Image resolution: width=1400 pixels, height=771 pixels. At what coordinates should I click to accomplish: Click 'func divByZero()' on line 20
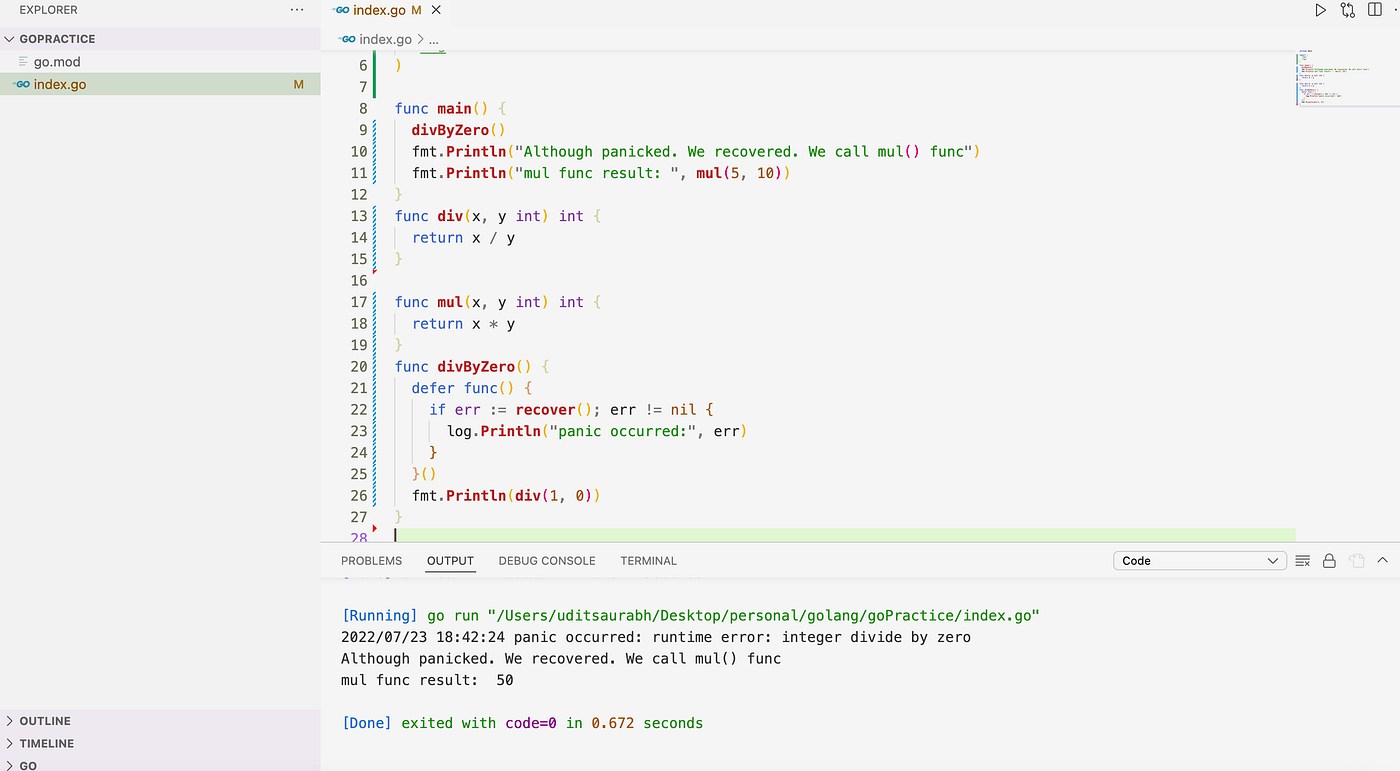tap(464, 367)
